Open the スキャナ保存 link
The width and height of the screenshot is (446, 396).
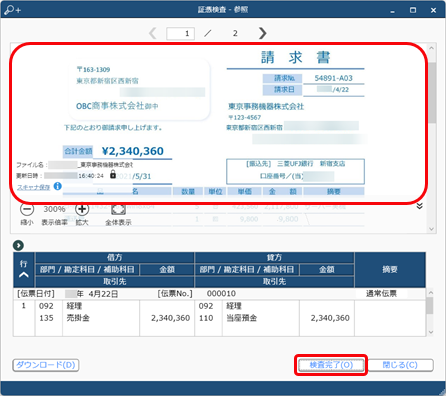tap(33, 187)
